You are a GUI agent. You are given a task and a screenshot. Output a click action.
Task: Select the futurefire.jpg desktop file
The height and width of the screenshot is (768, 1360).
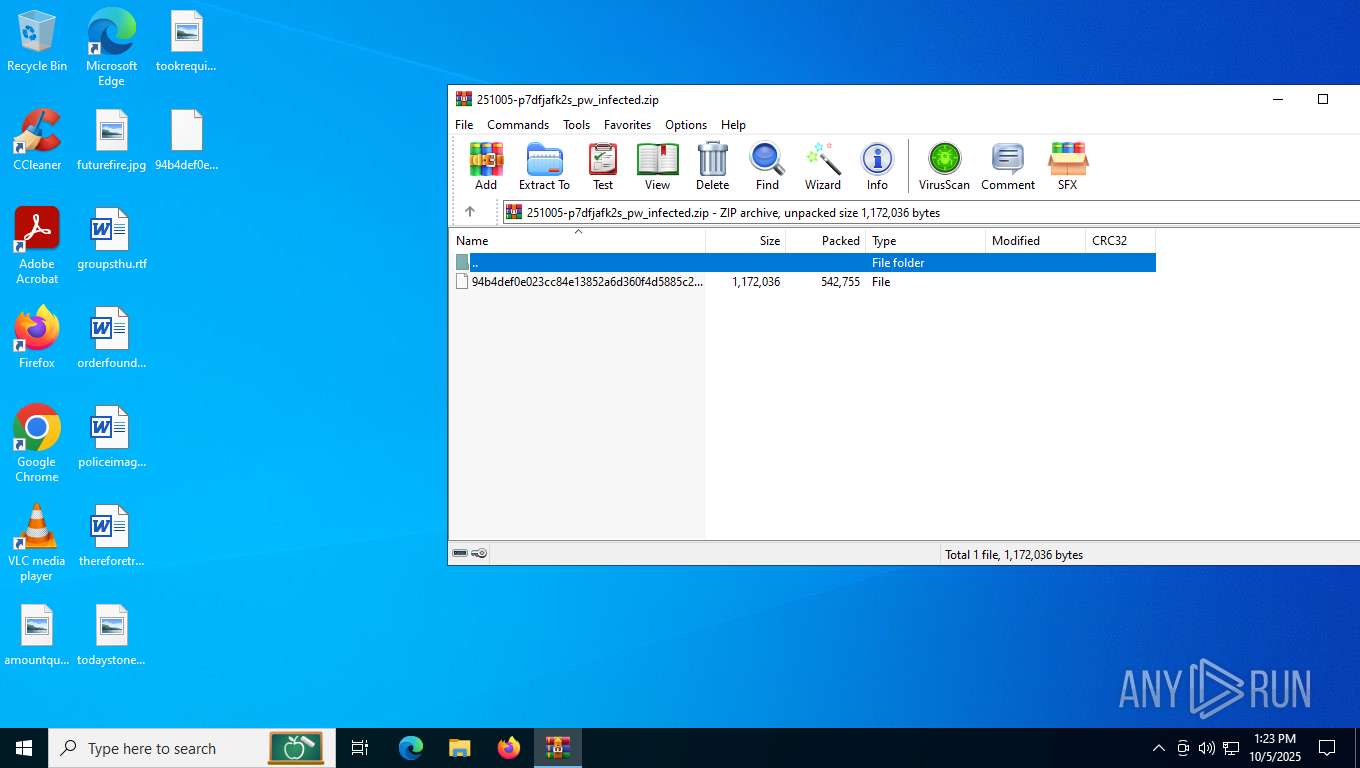[x=112, y=139]
